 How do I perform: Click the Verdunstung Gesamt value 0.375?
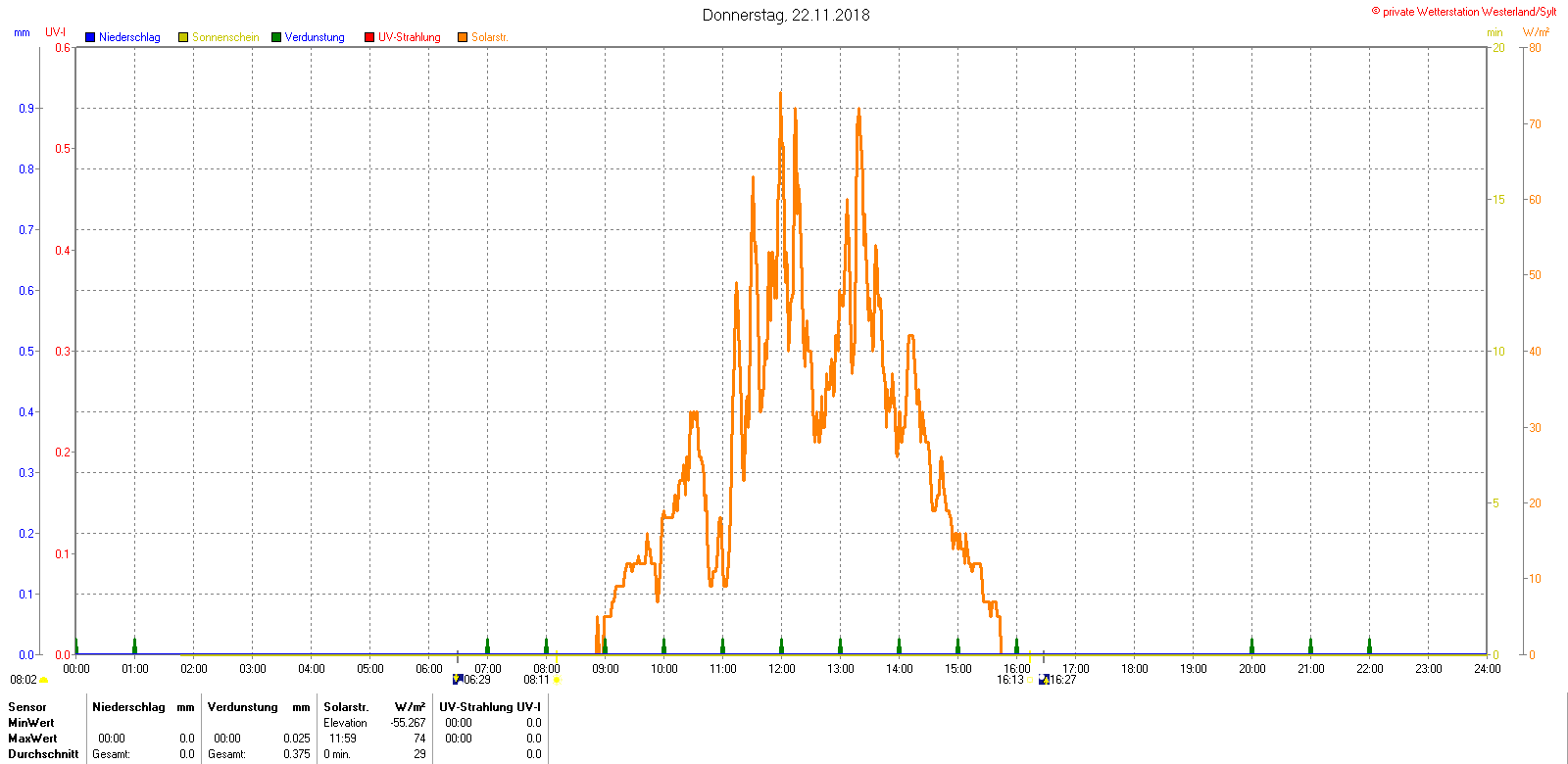297,754
